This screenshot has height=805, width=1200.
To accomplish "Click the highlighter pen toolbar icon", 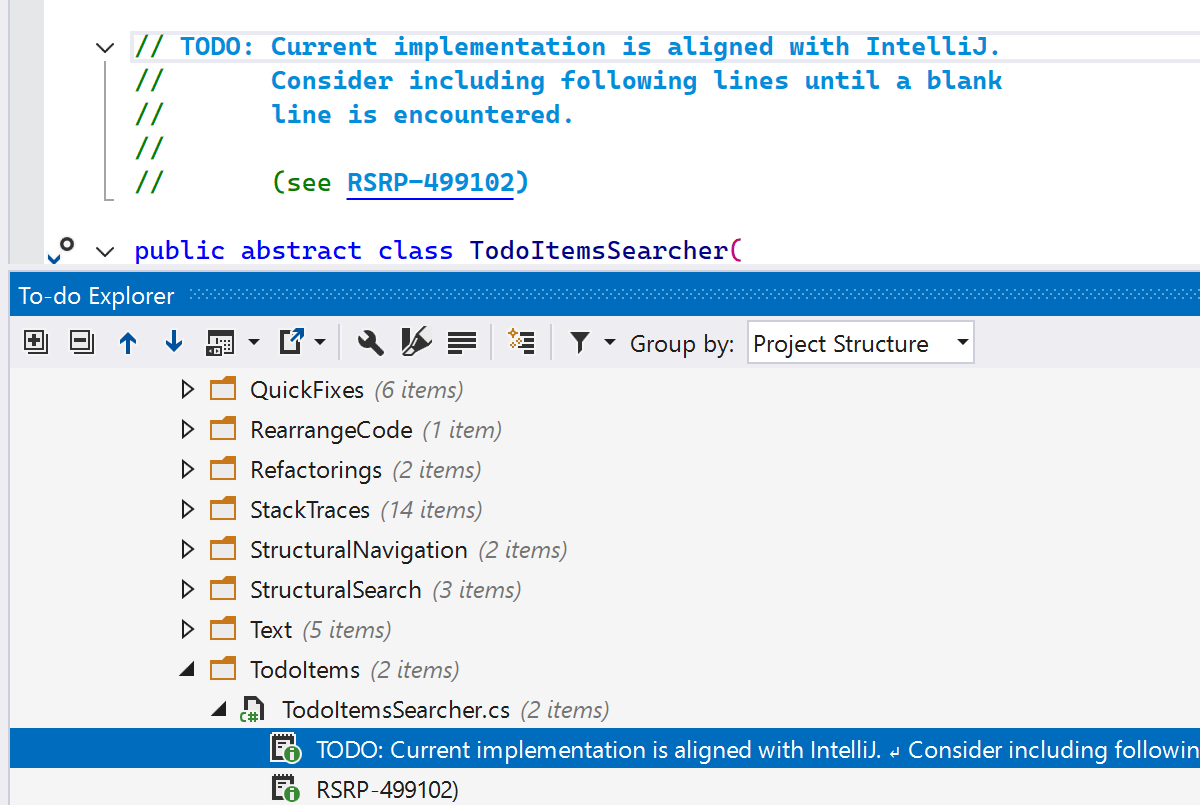I will [x=415, y=343].
